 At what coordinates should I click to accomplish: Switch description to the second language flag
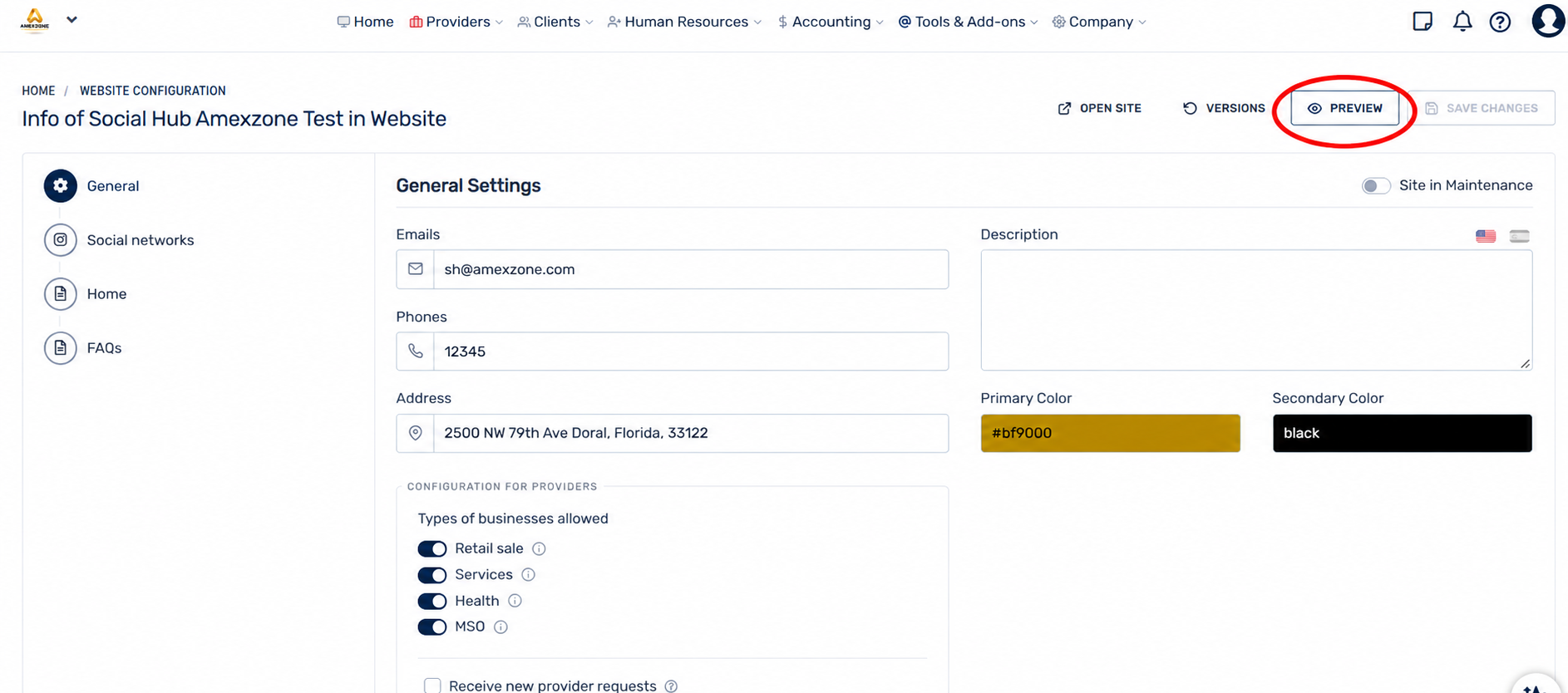pos(1520,236)
